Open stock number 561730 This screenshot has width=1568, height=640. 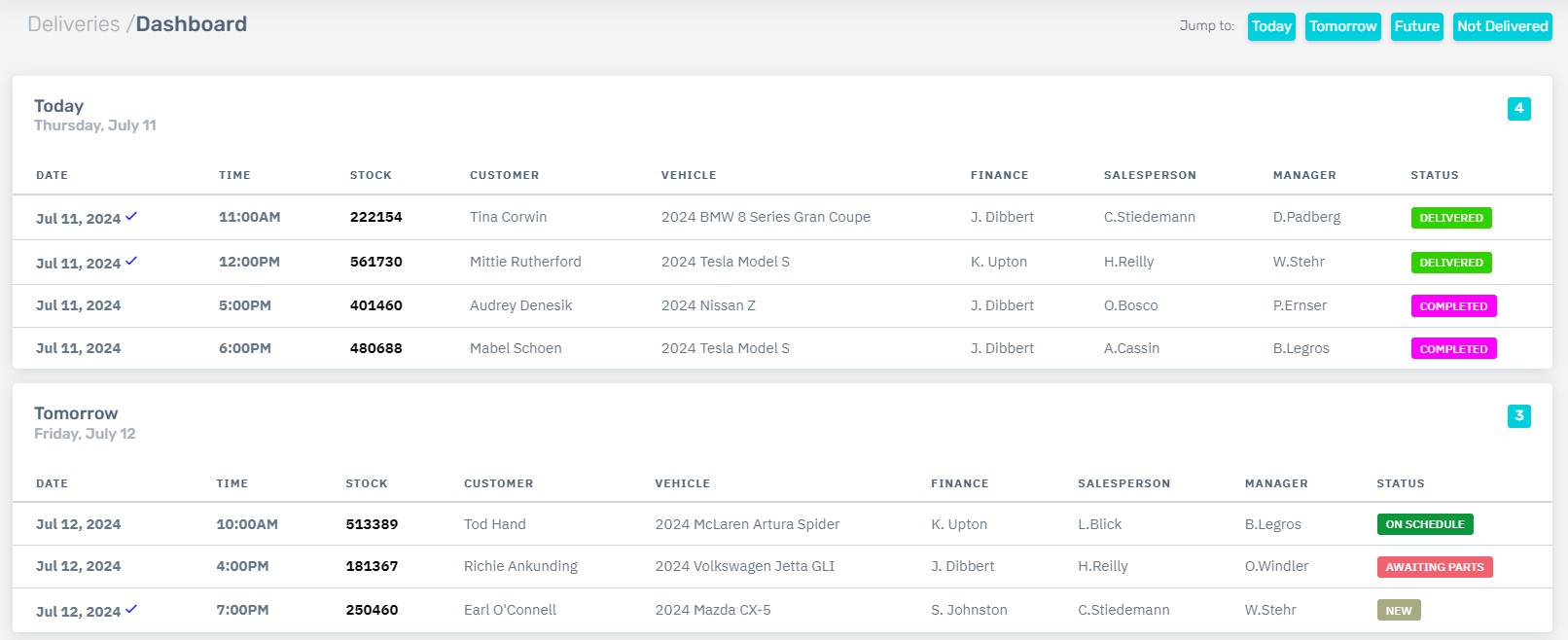click(375, 262)
